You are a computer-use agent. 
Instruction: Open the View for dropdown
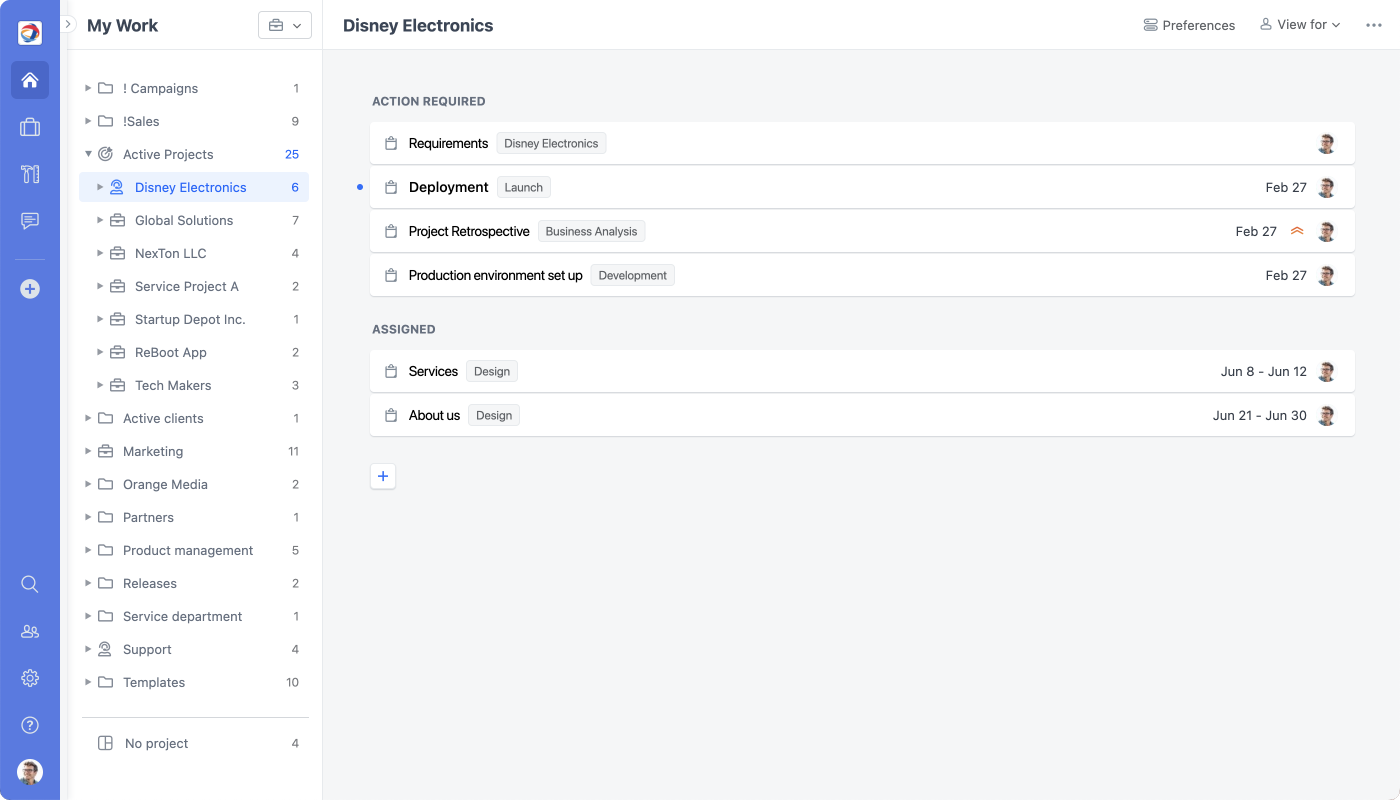(1300, 25)
